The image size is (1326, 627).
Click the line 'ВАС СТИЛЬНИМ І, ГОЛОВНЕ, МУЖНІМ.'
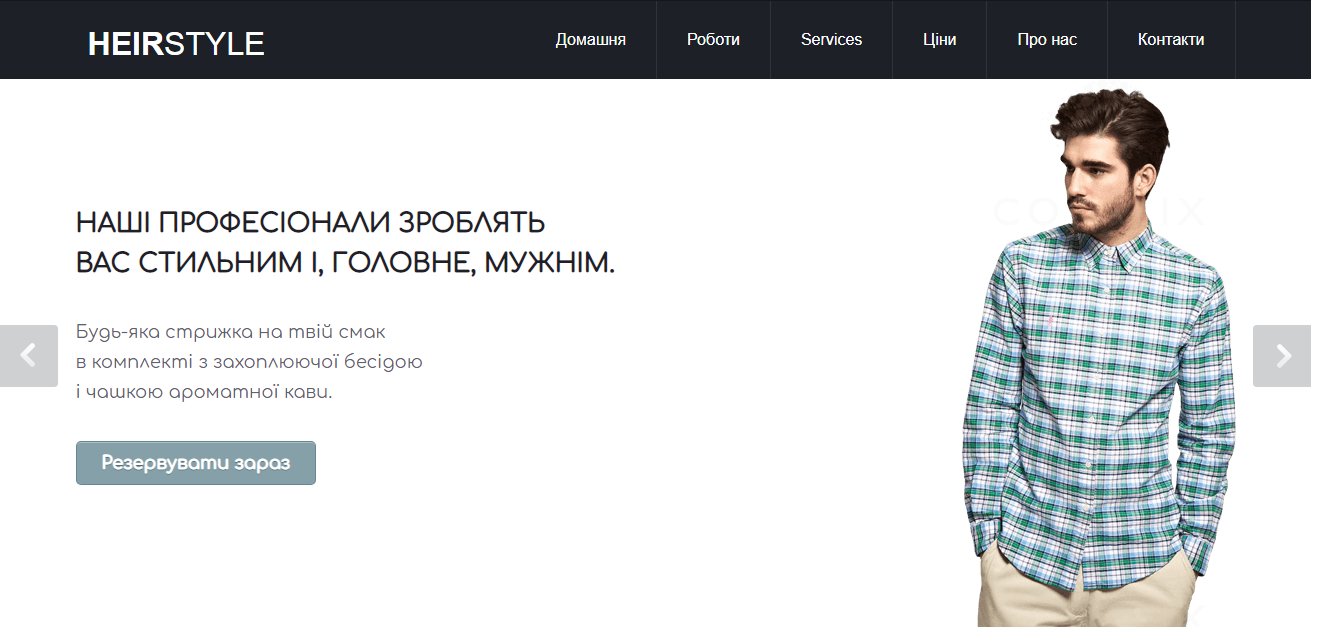[x=346, y=264]
